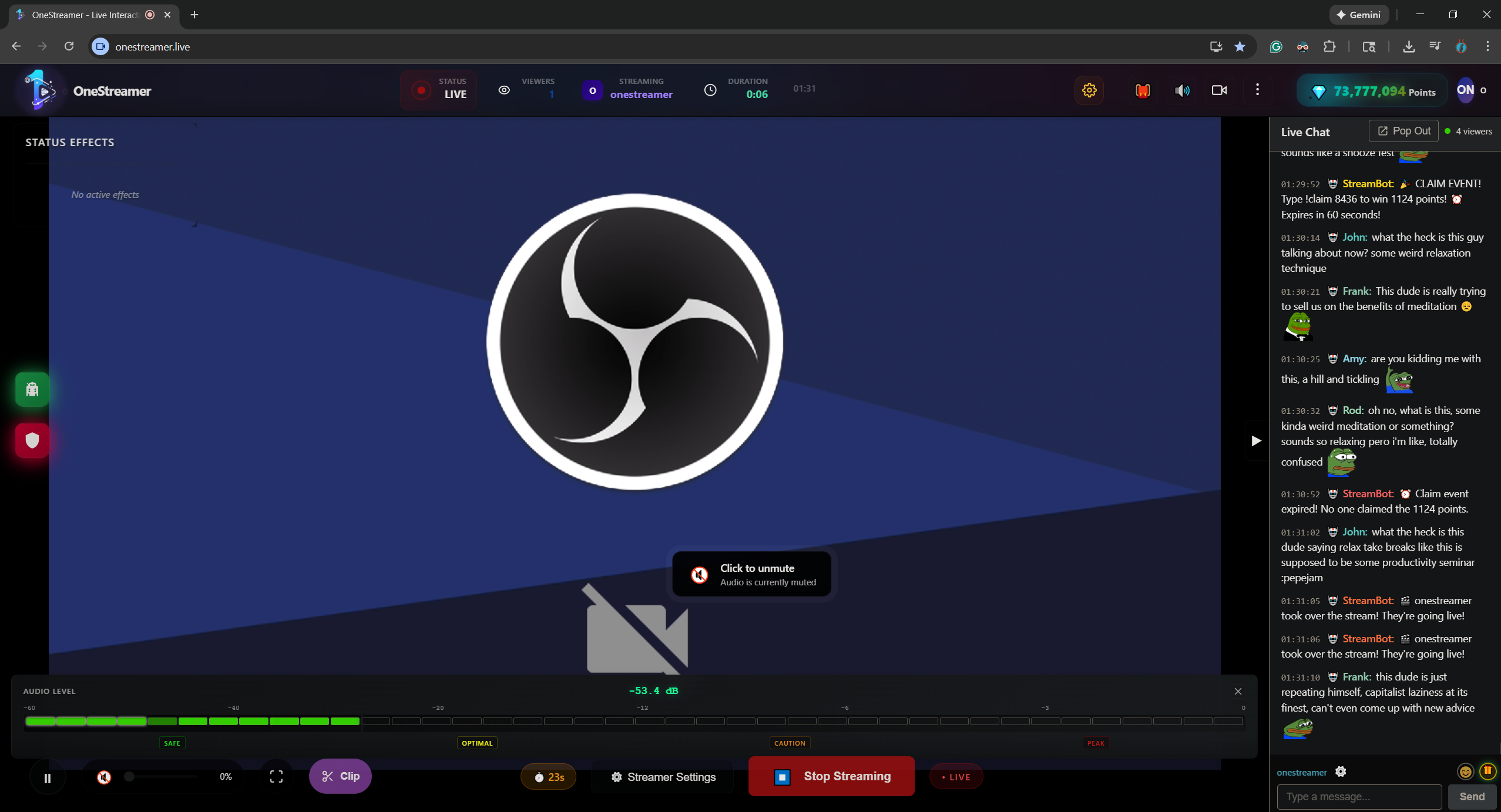Unmute audio via bottom-bar muted speaker icon
Screen dimensions: 1501x812
[104, 777]
